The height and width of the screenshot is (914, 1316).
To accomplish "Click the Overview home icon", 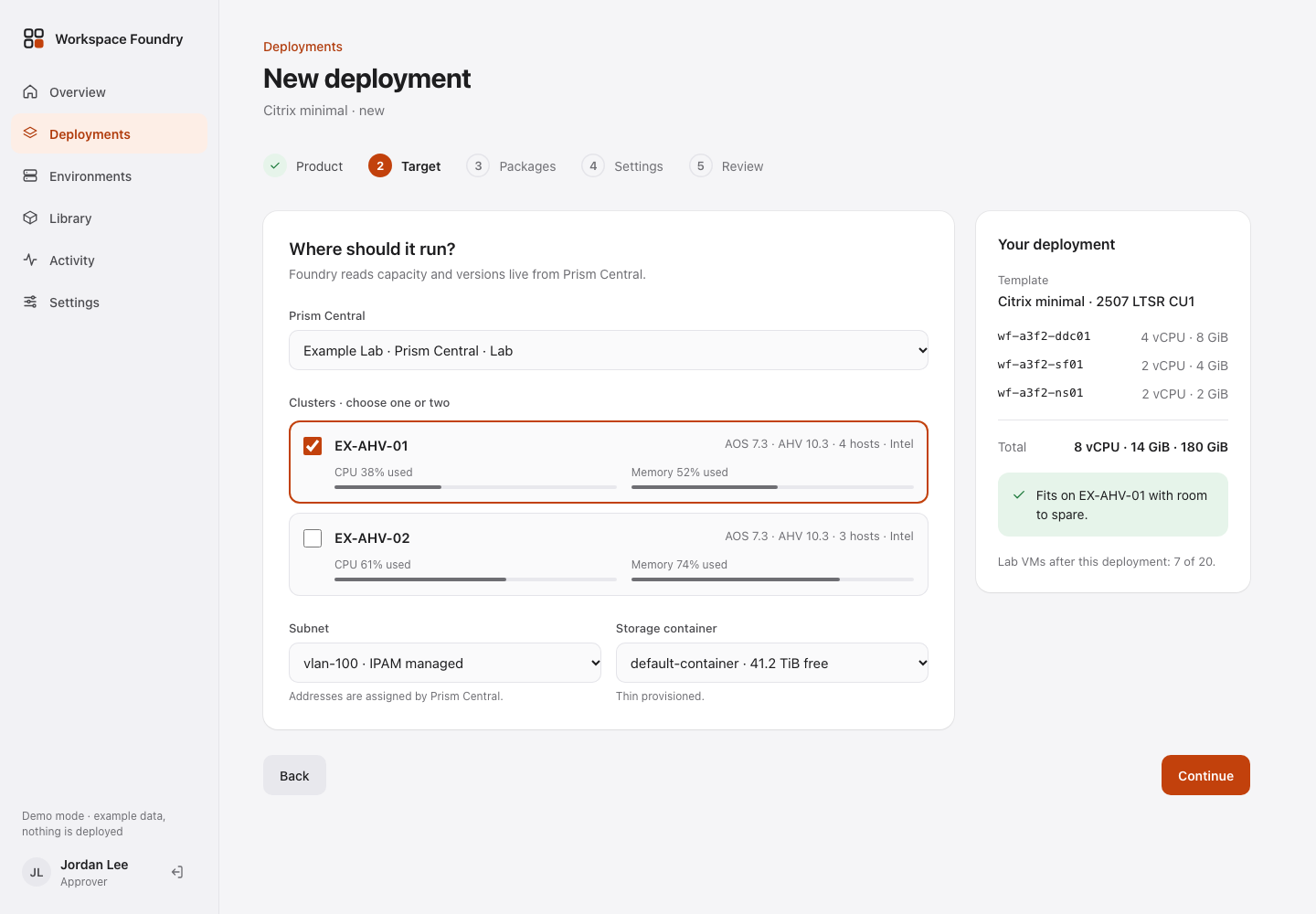I will point(30,91).
